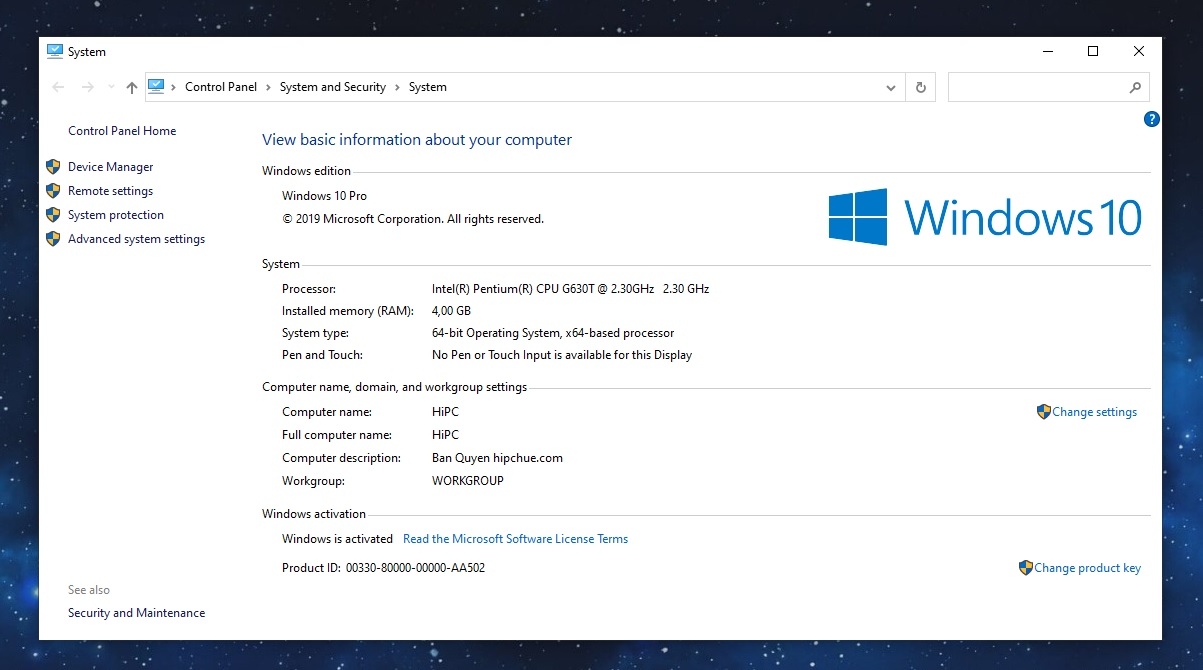The image size is (1203, 670).
Task: Click the Intel Pentium processor value
Action: [570, 289]
